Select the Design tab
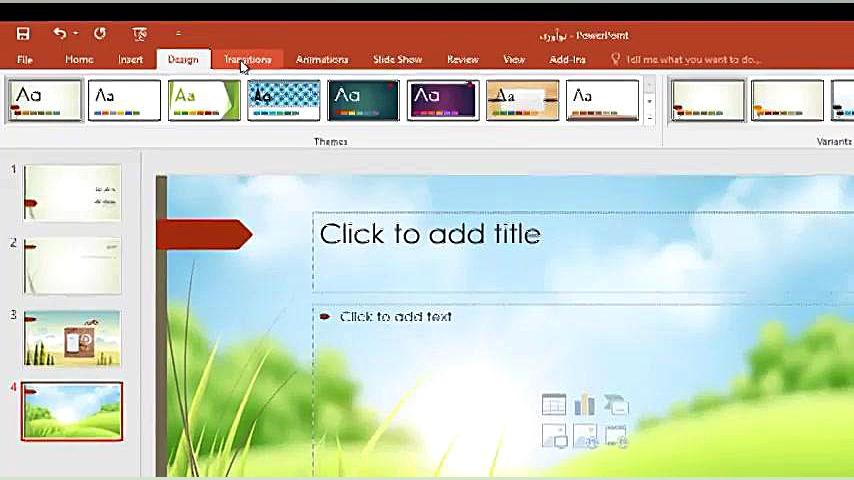The image size is (854, 480). (x=183, y=59)
